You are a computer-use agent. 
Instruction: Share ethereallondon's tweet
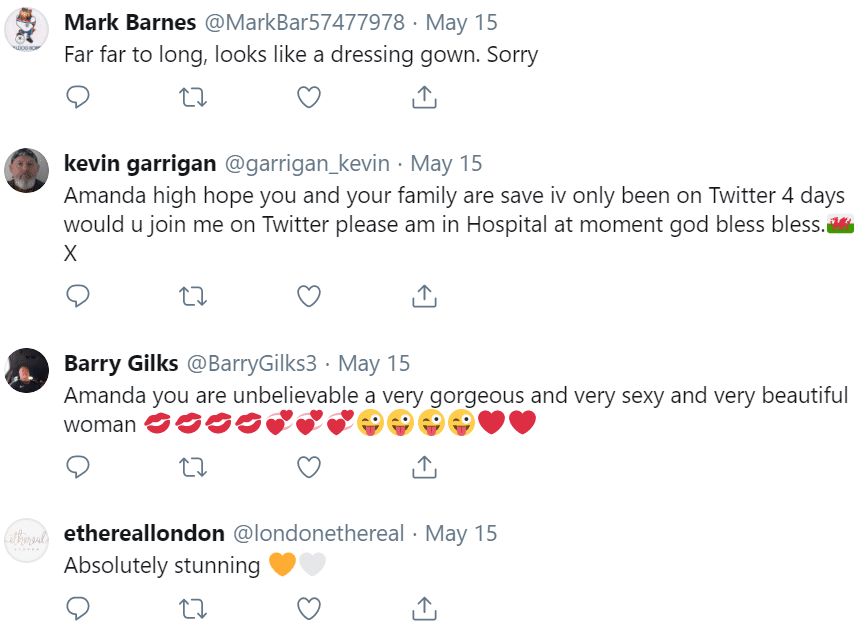(424, 608)
